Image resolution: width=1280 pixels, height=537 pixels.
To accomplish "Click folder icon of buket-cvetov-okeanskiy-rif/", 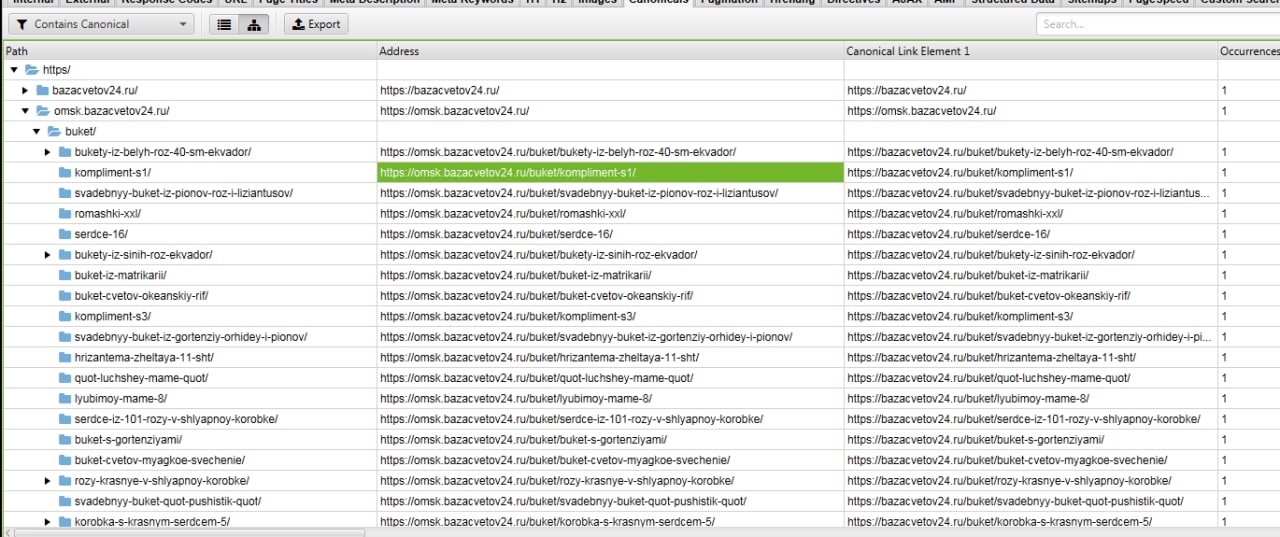I will point(65,295).
